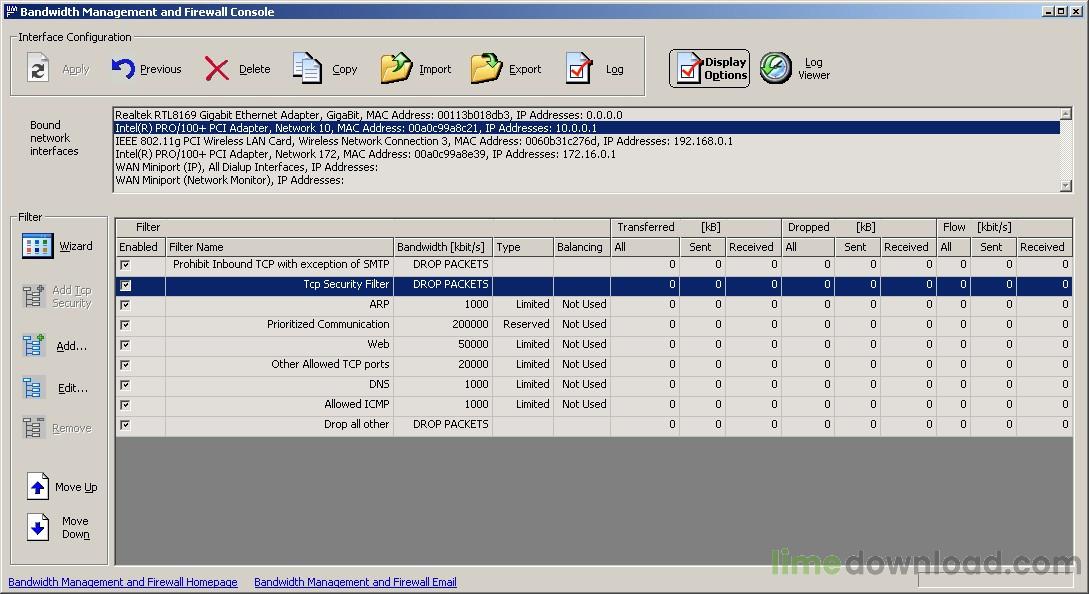This screenshot has height=594, width=1089.
Task: Click the Delete button label
Action: (x=254, y=69)
